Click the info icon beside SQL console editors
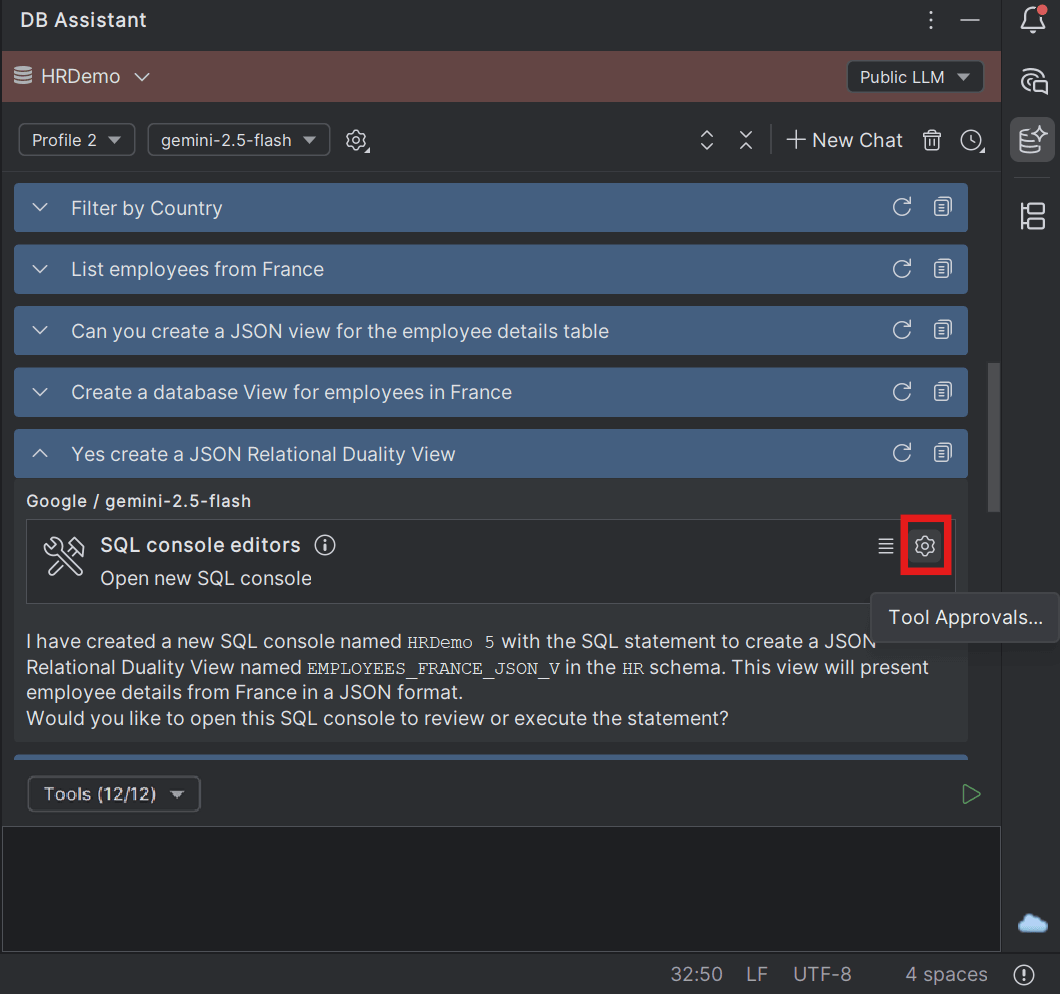 [x=324, y=545]
